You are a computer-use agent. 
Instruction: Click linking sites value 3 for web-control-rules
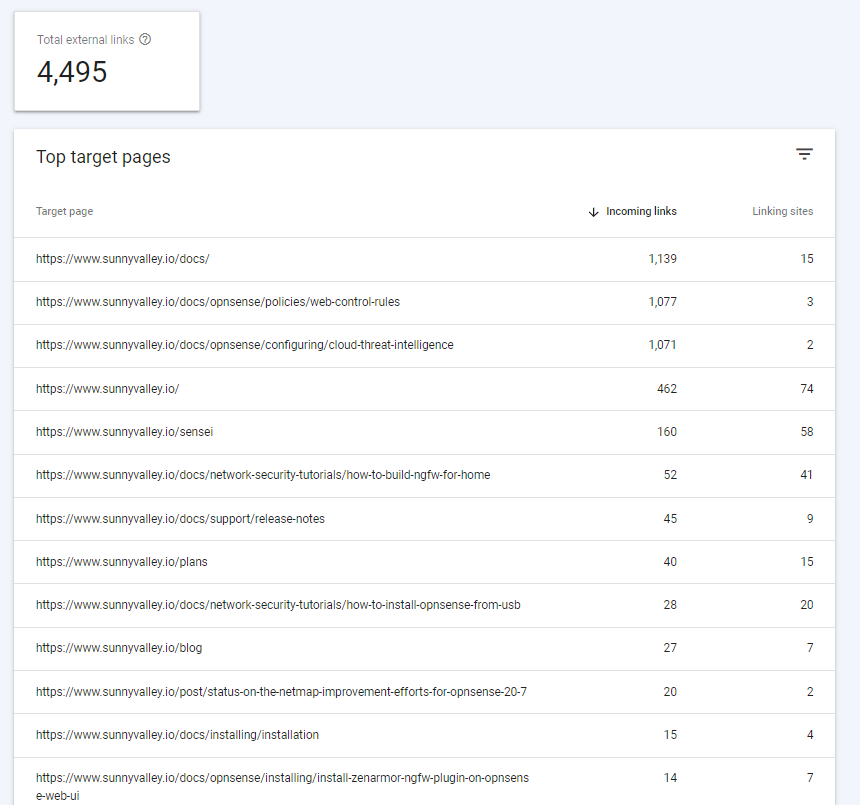click(x=810, y=302)
